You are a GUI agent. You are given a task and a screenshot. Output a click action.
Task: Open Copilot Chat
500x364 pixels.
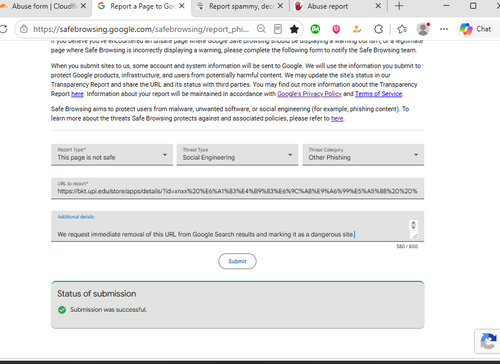476,29
